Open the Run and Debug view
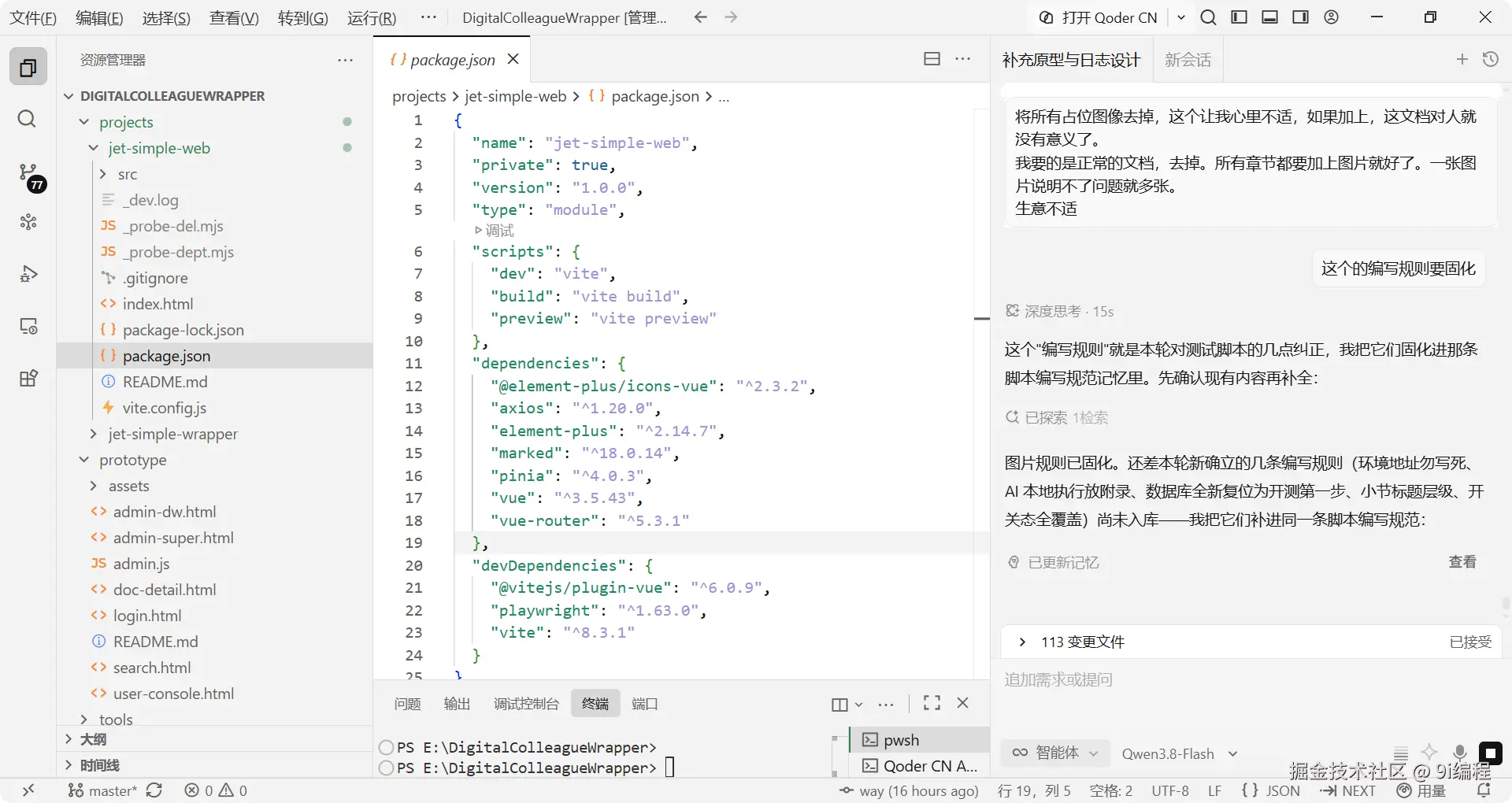Screen dimensions: 1512x803 point(28,274)
